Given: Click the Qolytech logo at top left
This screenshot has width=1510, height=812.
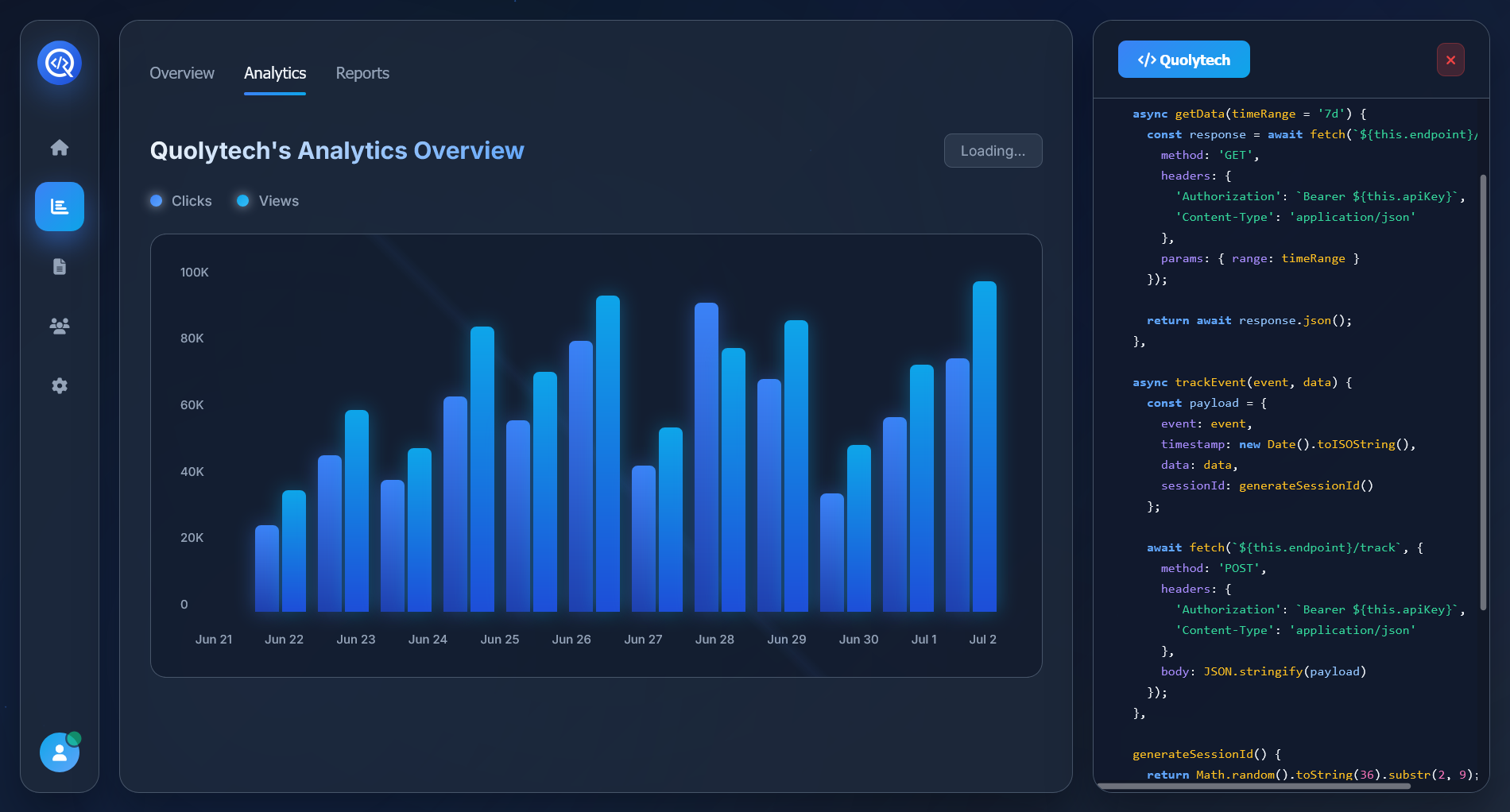Looking at the screenshot, I should [x=60, y=62].
